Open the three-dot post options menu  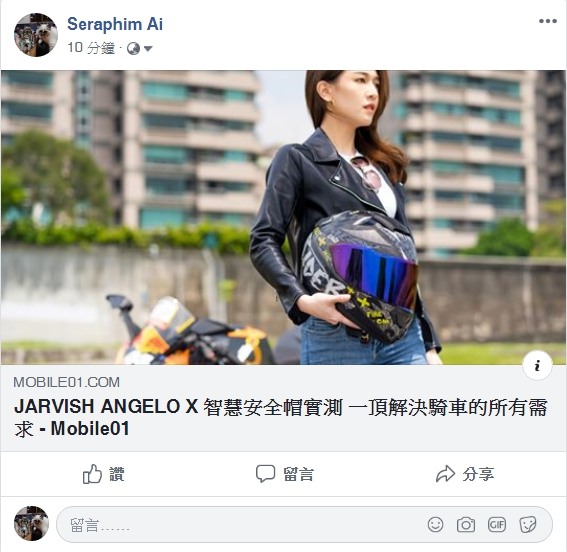[547, 21]
